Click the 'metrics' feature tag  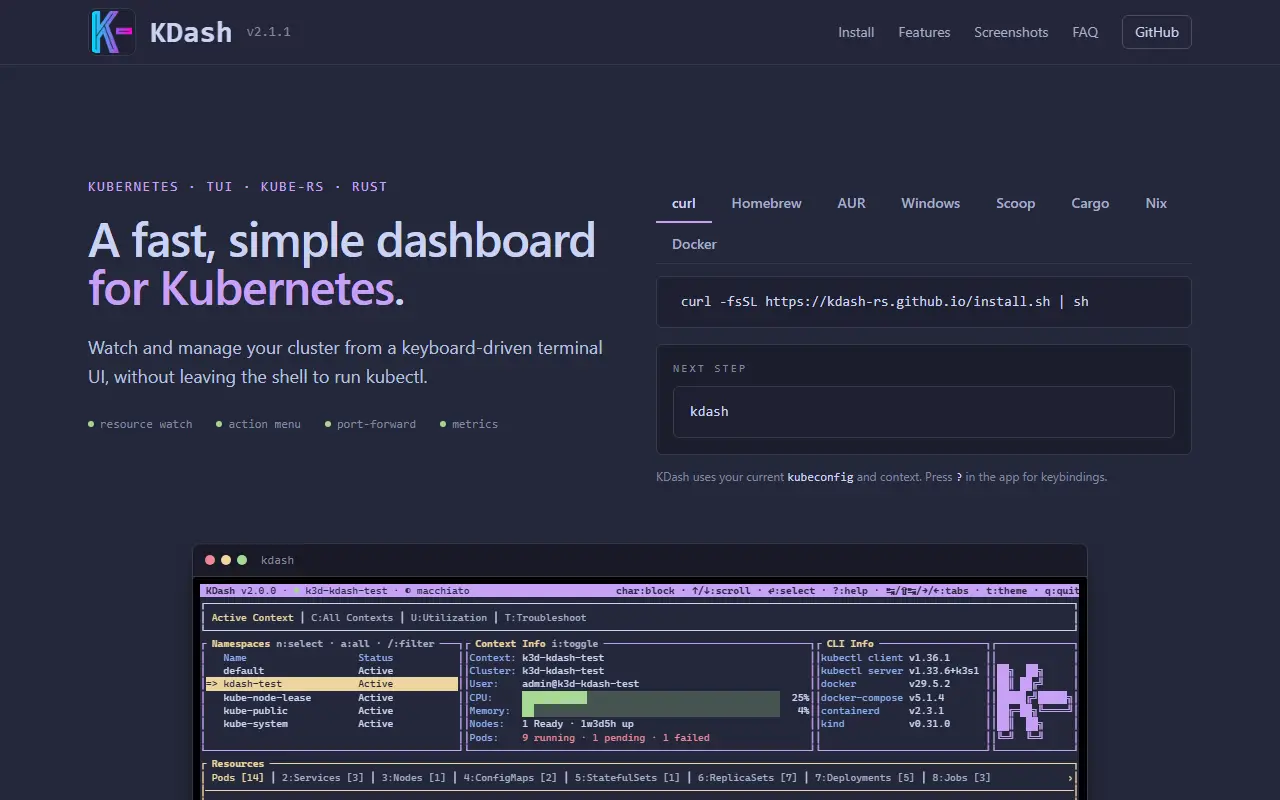pos(469,424)
